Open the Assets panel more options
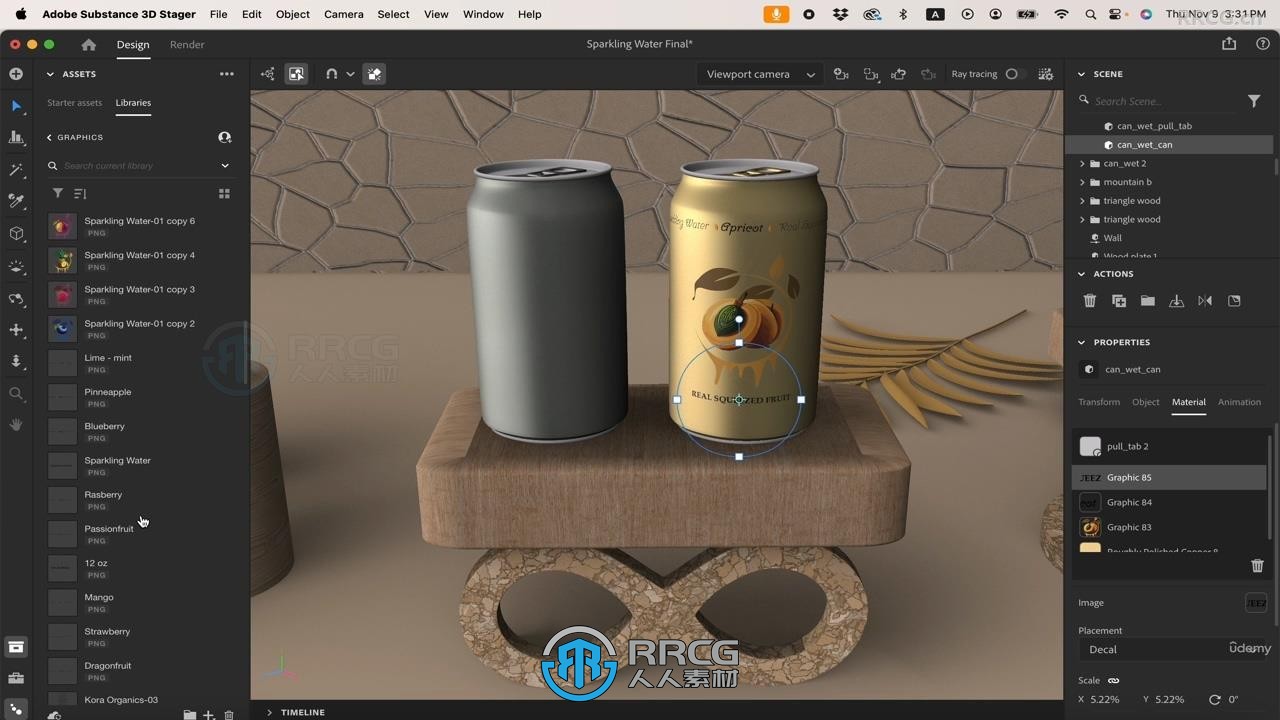 point(227,74)
